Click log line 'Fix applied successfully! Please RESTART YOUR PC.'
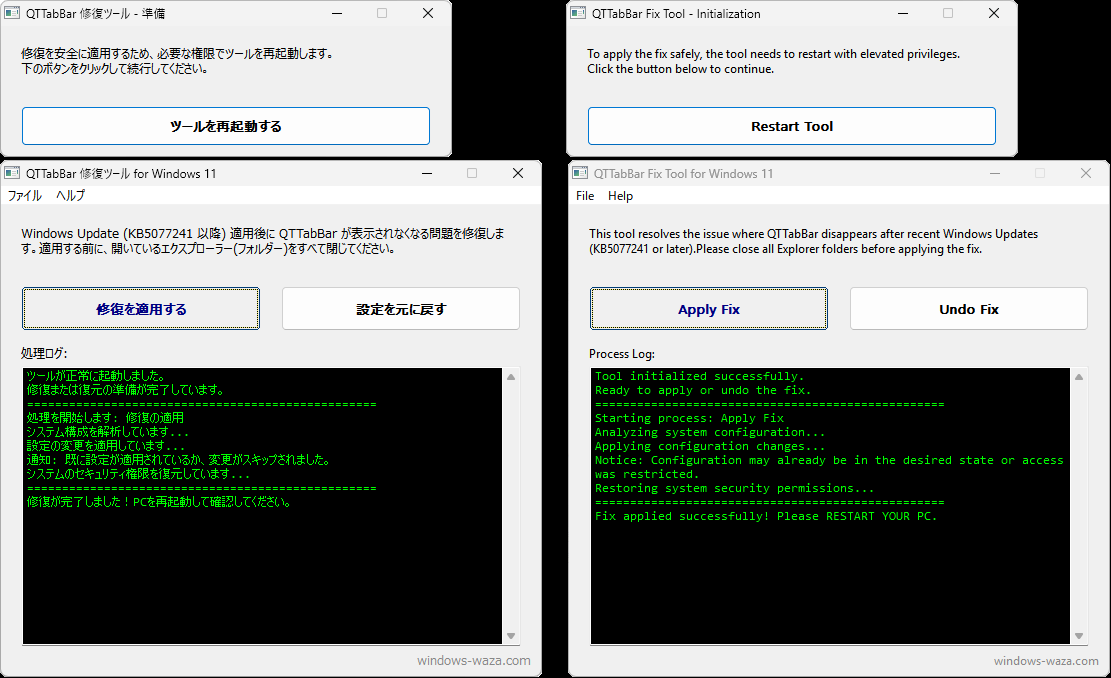Image resolution: width=1111 pixels, height=678 pixels. click(x=766, y=516)
